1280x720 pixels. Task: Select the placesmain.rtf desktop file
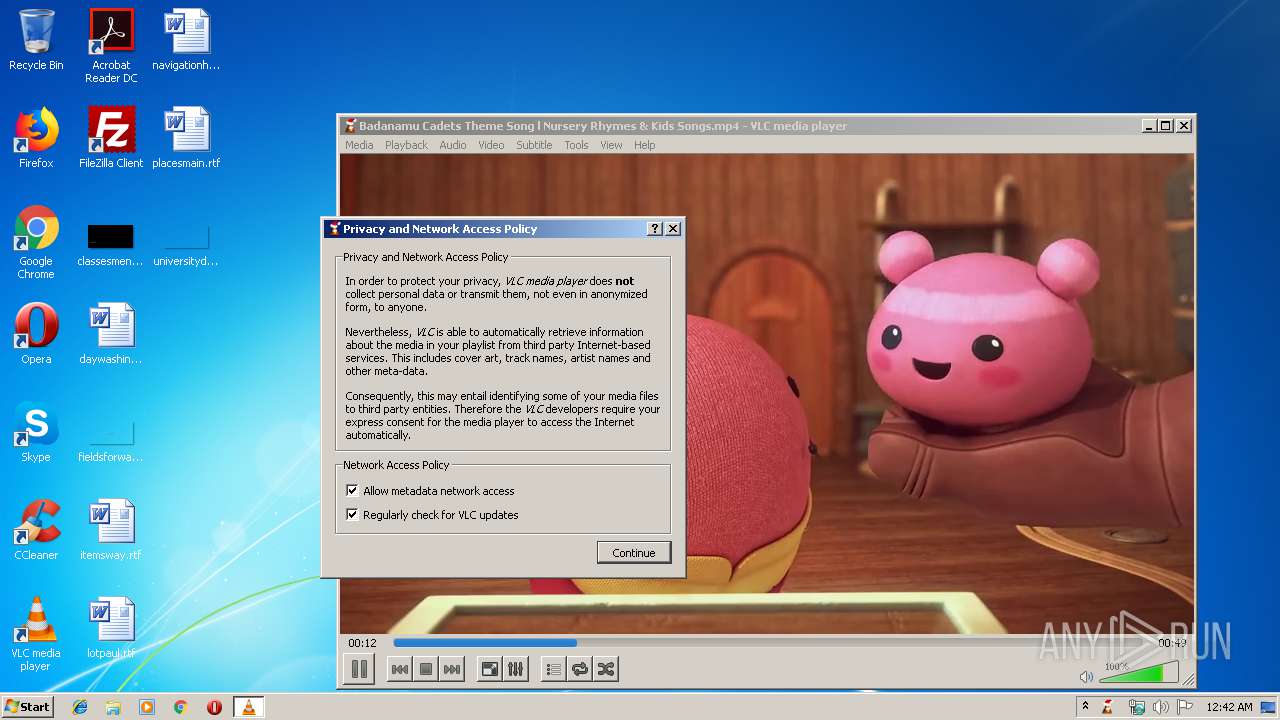tap(186, 138)
